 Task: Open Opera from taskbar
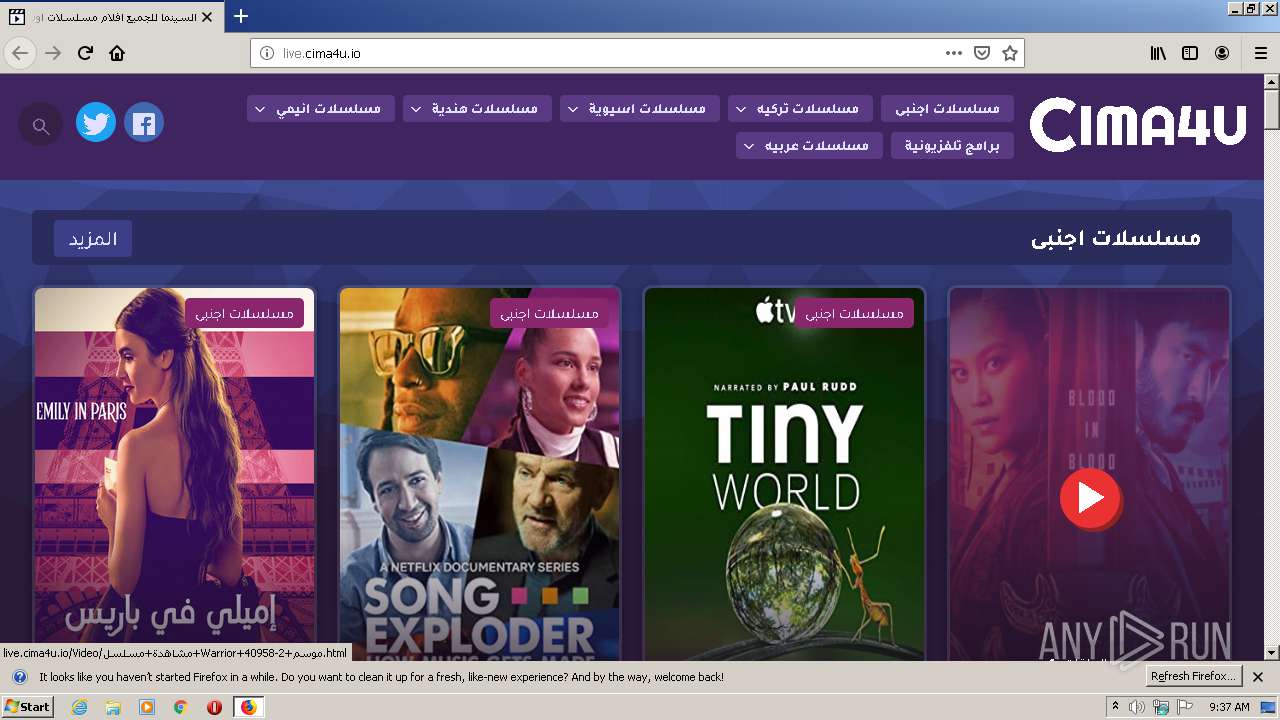214,707
